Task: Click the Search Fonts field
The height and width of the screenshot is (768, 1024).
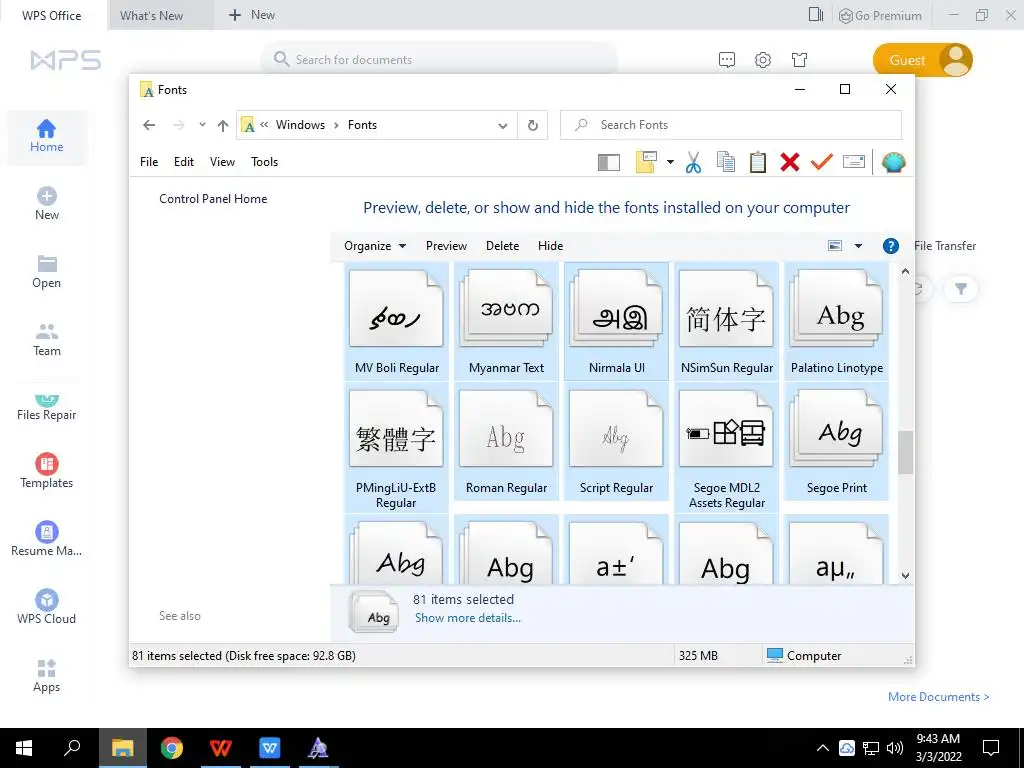Action: (x=731, y=125)
